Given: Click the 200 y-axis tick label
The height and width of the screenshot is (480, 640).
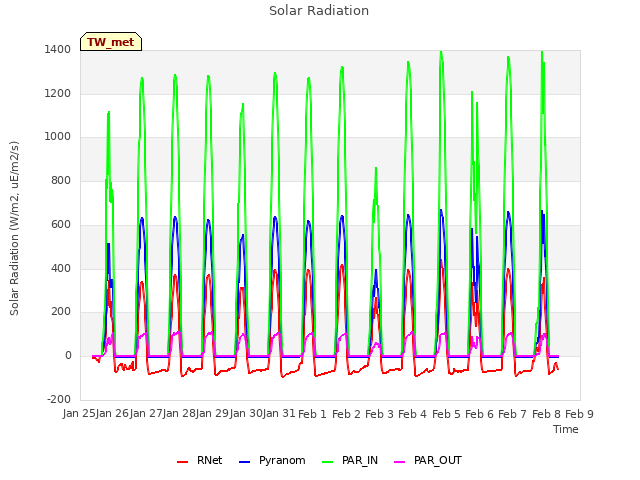Looking at the screenshot, I should pyautogui.click(x=61, y=312).
